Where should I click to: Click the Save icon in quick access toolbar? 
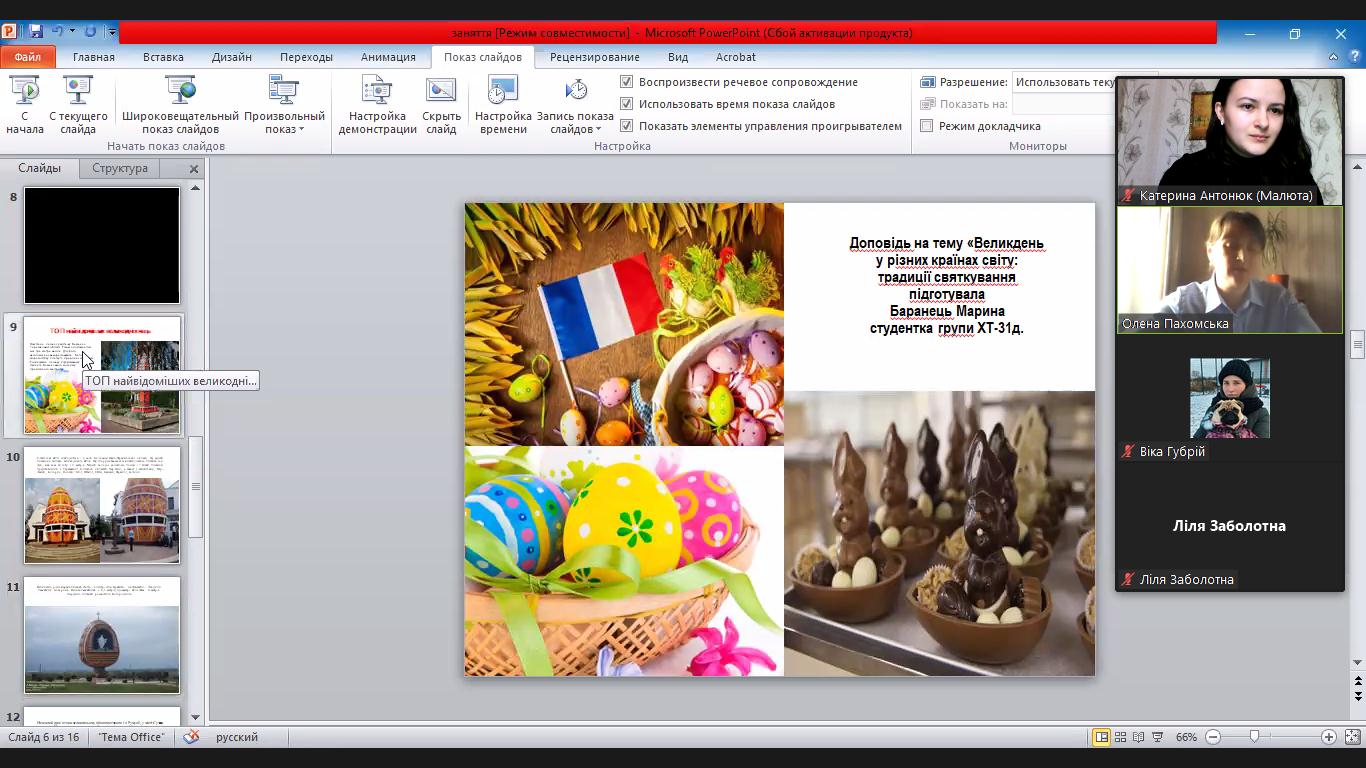coord(36,32)
